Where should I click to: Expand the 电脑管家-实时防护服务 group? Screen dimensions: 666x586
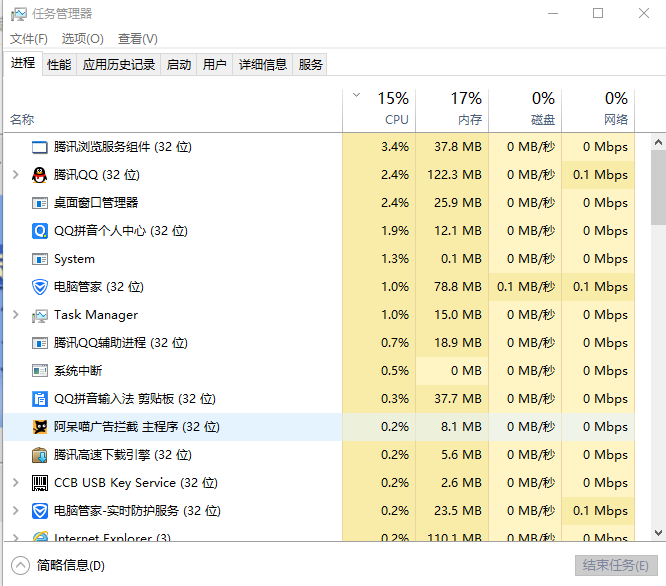coord(16,510)
